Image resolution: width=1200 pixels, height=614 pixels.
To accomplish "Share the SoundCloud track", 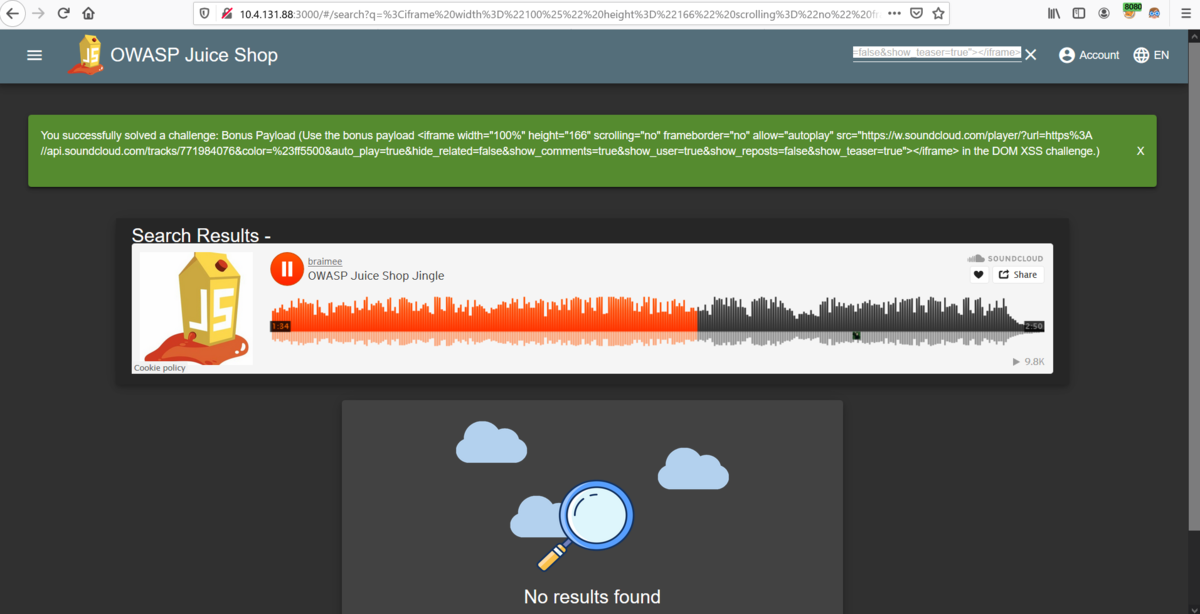I will [x=1018, y=275].
